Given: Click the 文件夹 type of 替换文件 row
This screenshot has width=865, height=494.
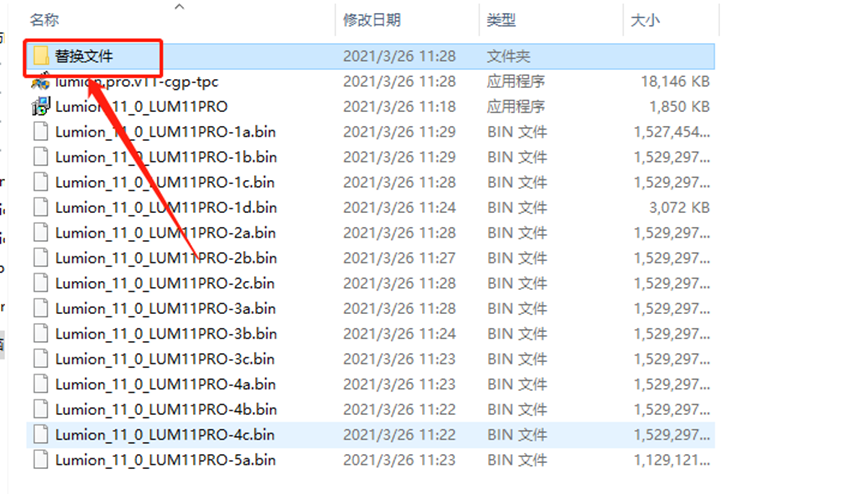Looking at the screenshot, I should (x=509, y=56).
